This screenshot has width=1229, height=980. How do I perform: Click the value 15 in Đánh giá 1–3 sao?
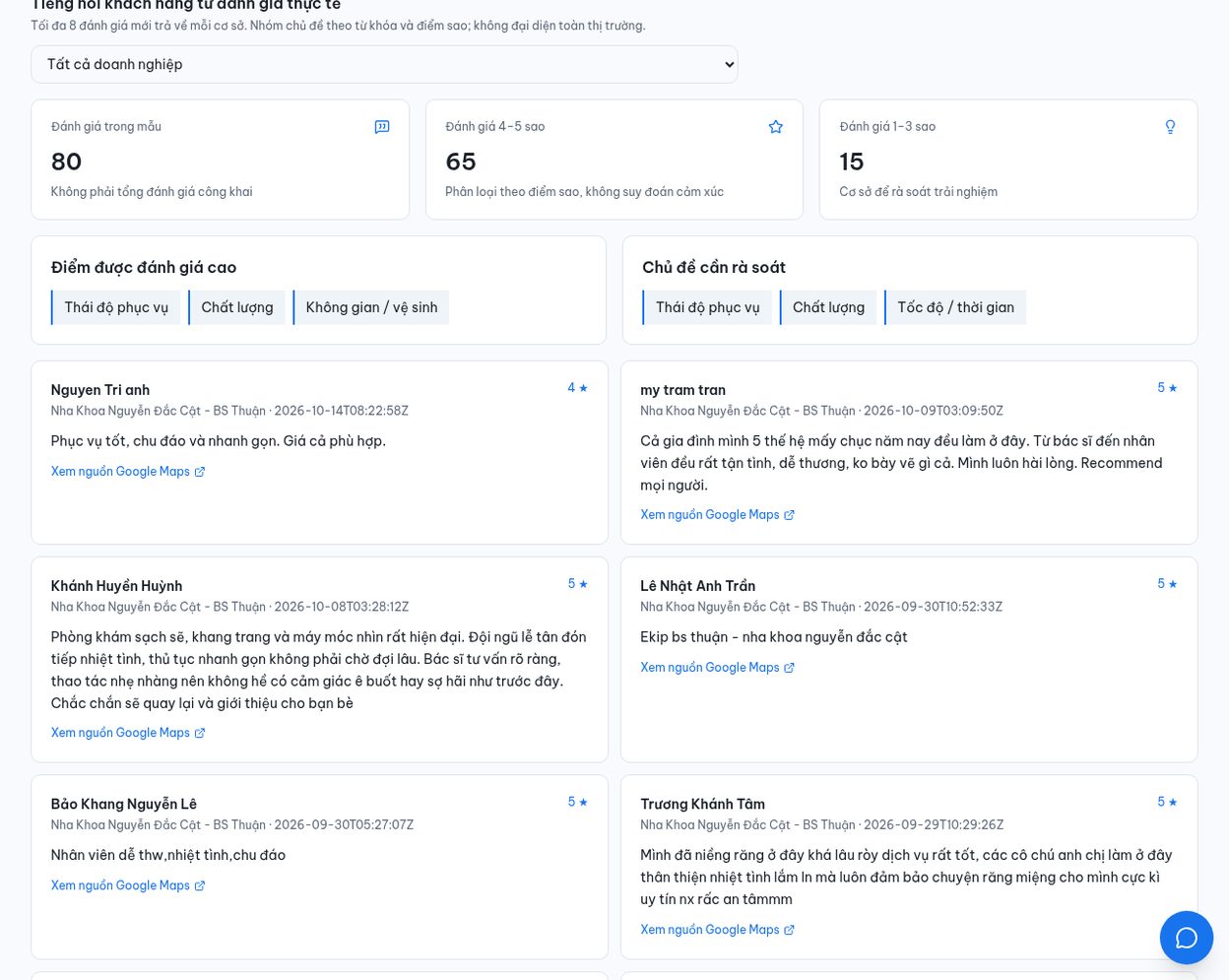point(851,162)
